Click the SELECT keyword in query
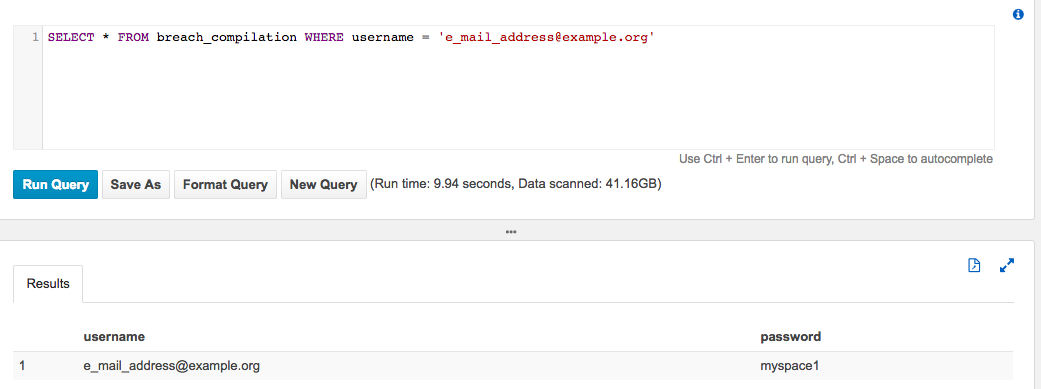Viewport: 1041px width, 389px height. [71, 37]
